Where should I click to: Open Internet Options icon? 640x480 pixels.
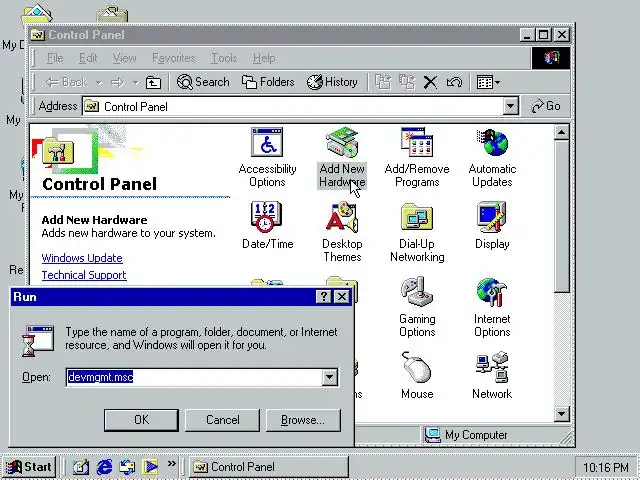(x=492, y=307)
